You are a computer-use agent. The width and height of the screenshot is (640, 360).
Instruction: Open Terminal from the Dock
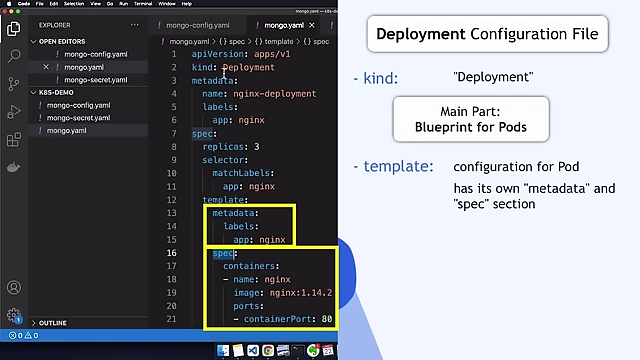tap(298, 350)
